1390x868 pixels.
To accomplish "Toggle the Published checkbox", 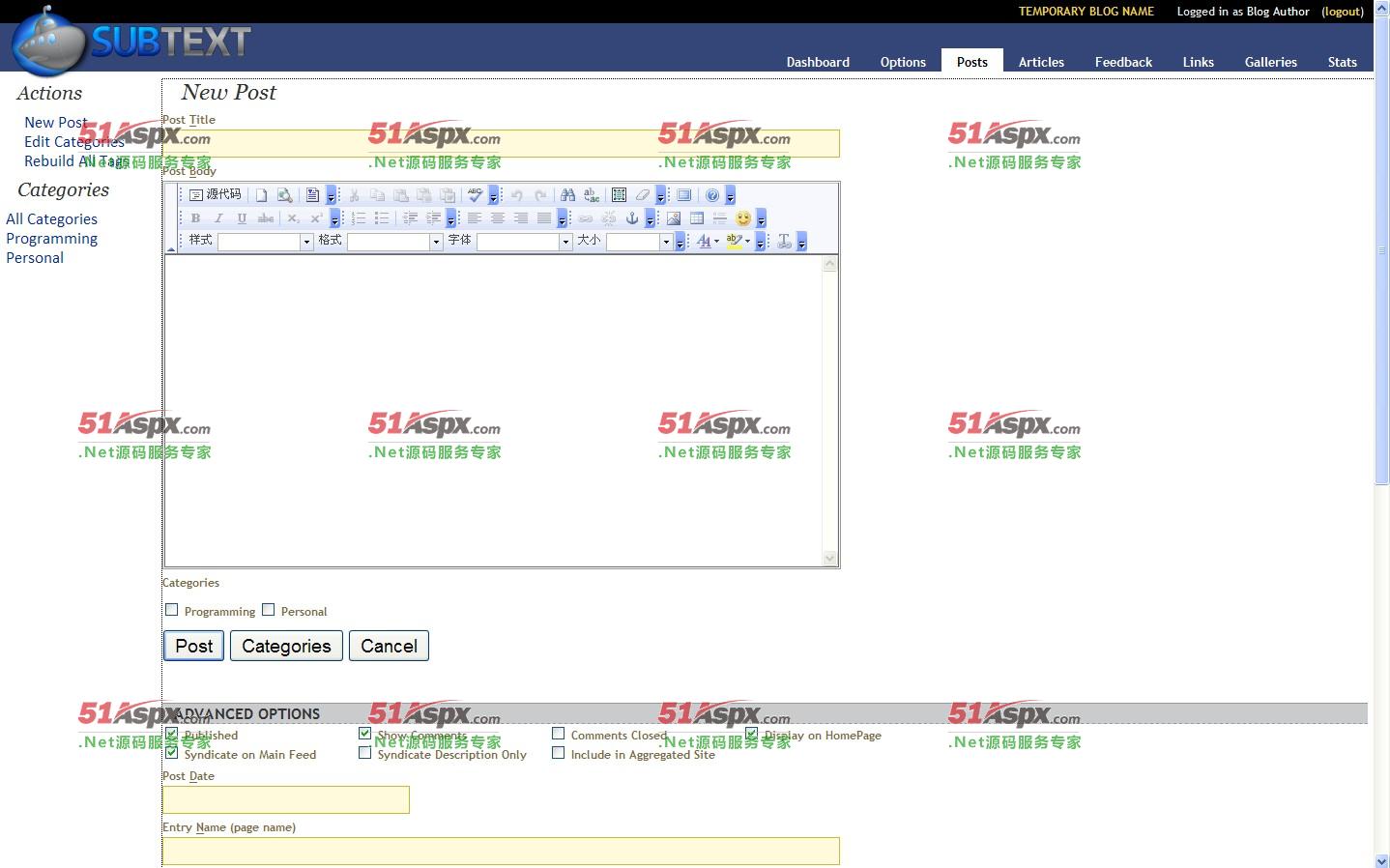I will point(172,734).
